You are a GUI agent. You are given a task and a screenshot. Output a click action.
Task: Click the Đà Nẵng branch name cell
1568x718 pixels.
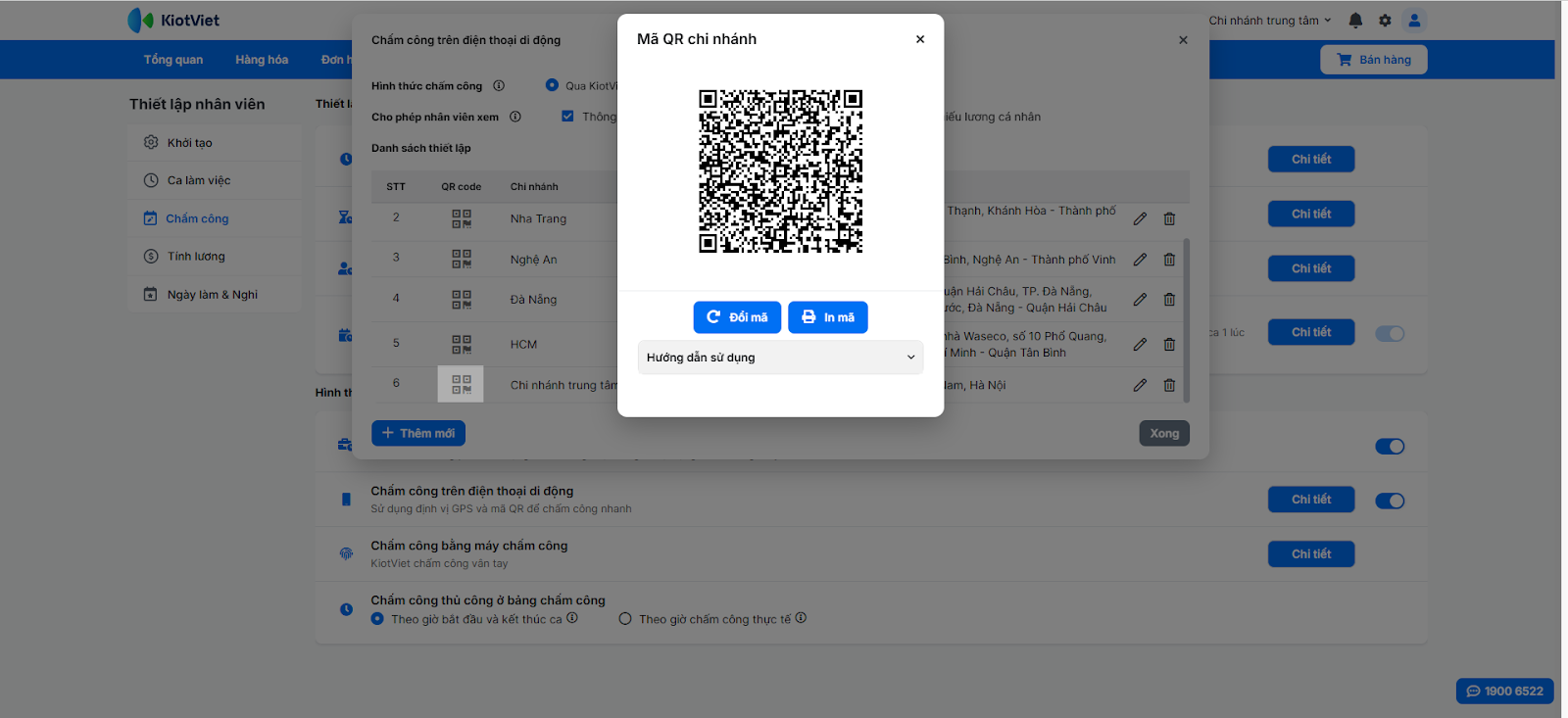pyautogui.click(x=533, y=300)
